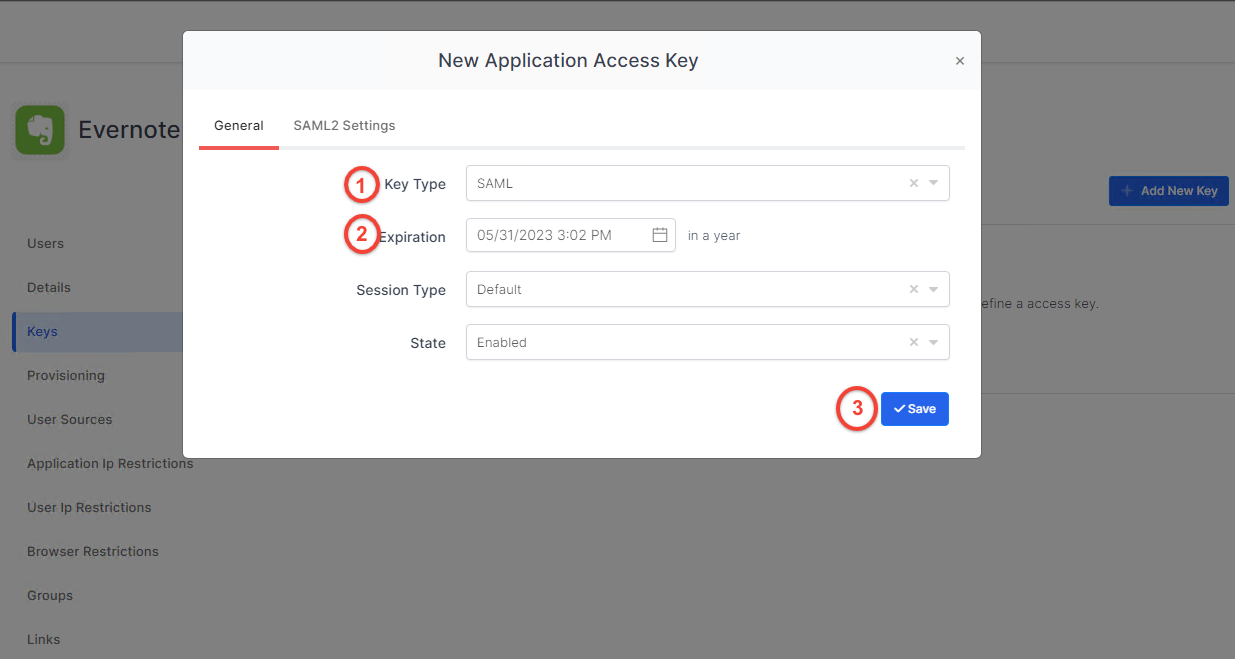Save the new access key
Image resolution: width=1235 pixels, height=659 pixels.
click(x=914, y=409)
